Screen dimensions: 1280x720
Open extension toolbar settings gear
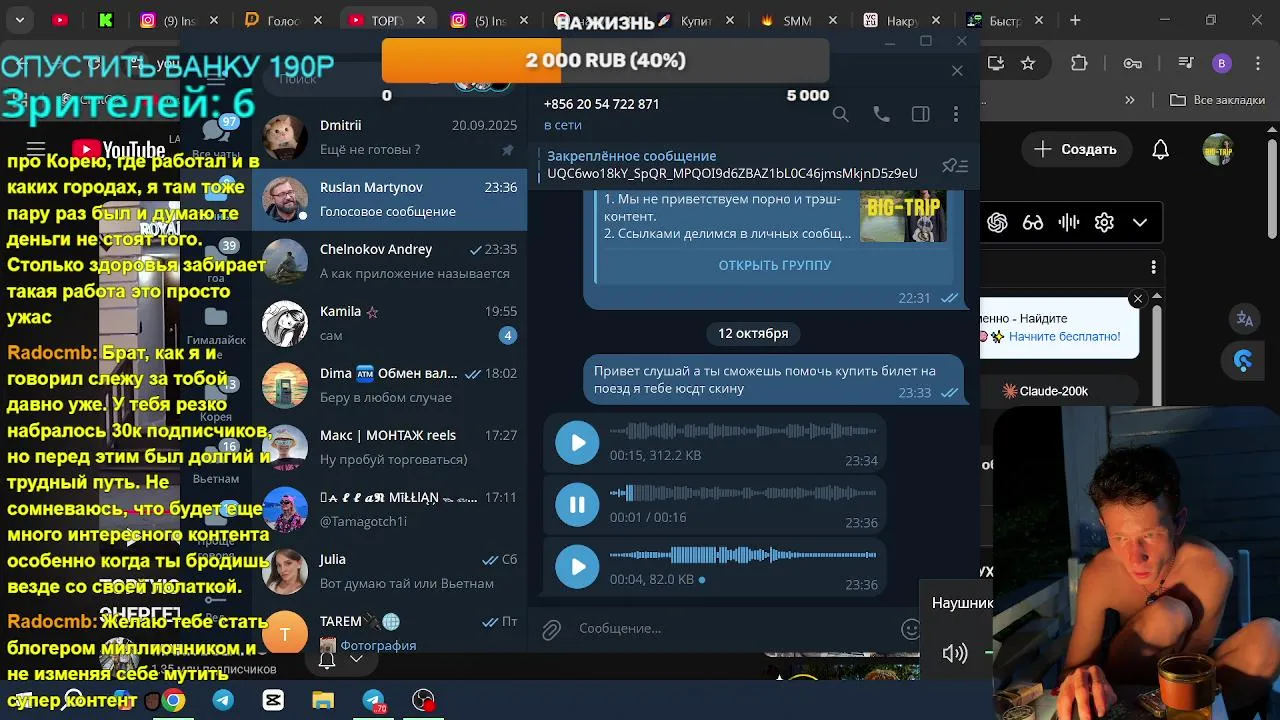[x=1104, y=223]
